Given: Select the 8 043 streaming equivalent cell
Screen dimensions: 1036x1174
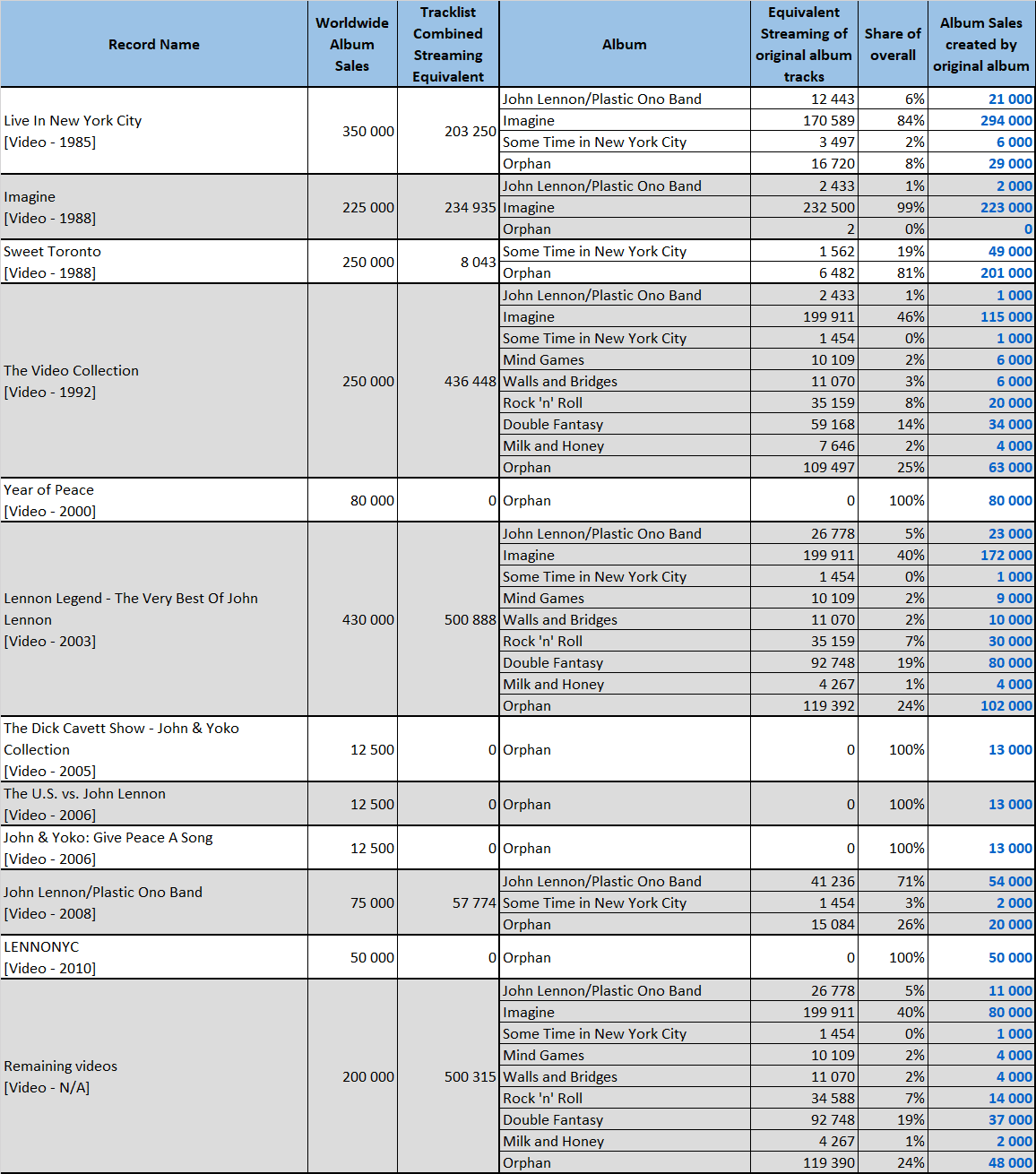Looking at the screenshot, I should 448,262.
